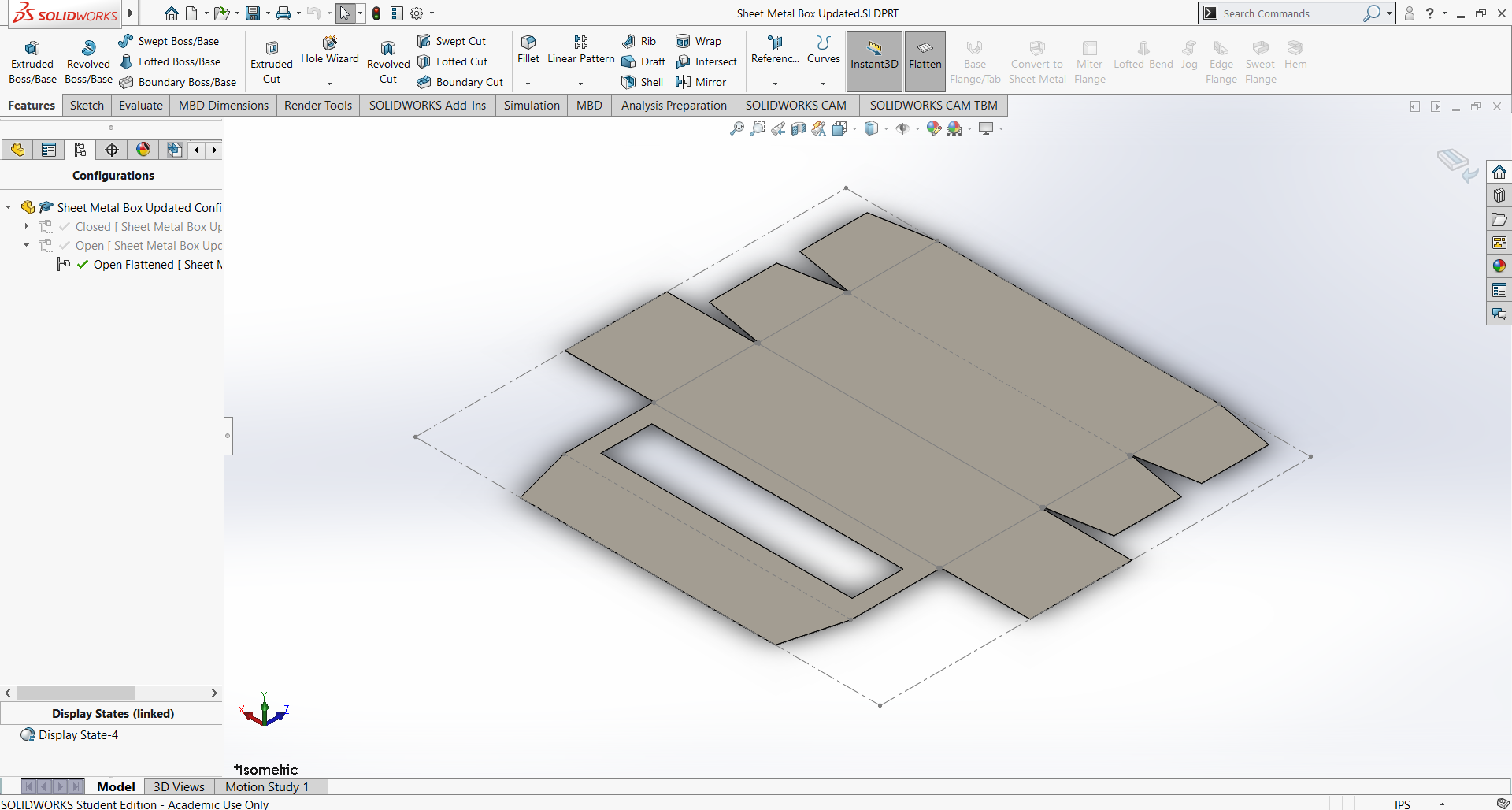Open the Hole Wizard tool
The height and width of the screenshot is (810, 1512).
[x=329, y=50]
